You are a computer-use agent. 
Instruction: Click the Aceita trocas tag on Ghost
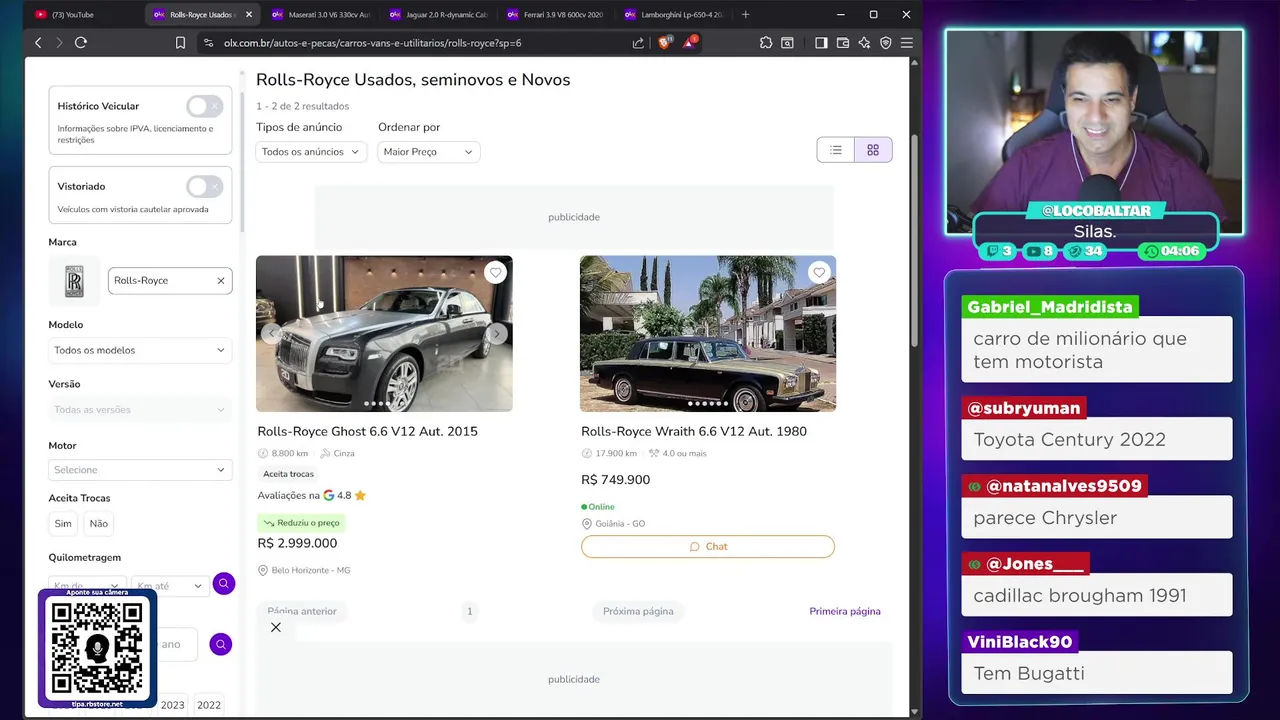289,474
